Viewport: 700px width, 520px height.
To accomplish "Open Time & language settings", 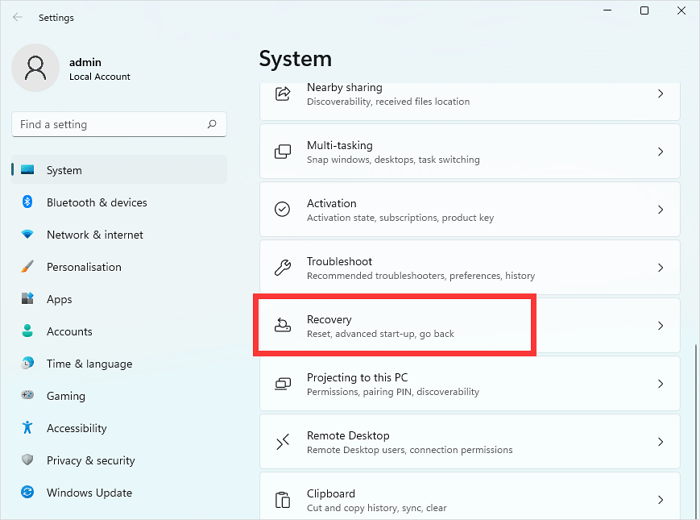I will (x=89, y=364).
